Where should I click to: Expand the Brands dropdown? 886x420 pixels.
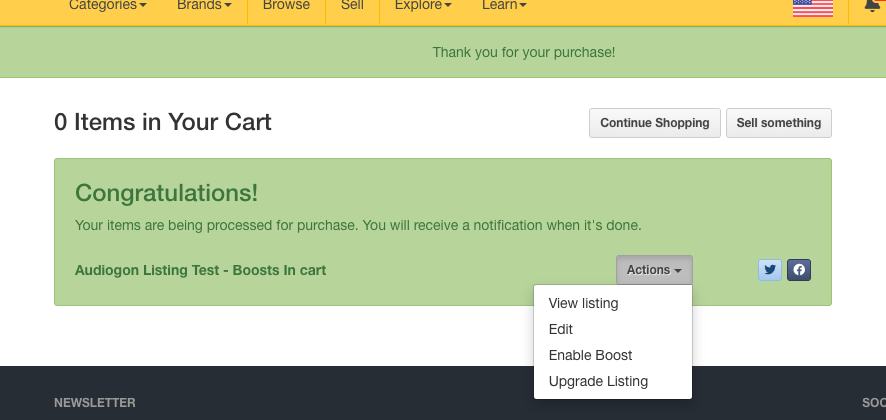tap(204, 6)
